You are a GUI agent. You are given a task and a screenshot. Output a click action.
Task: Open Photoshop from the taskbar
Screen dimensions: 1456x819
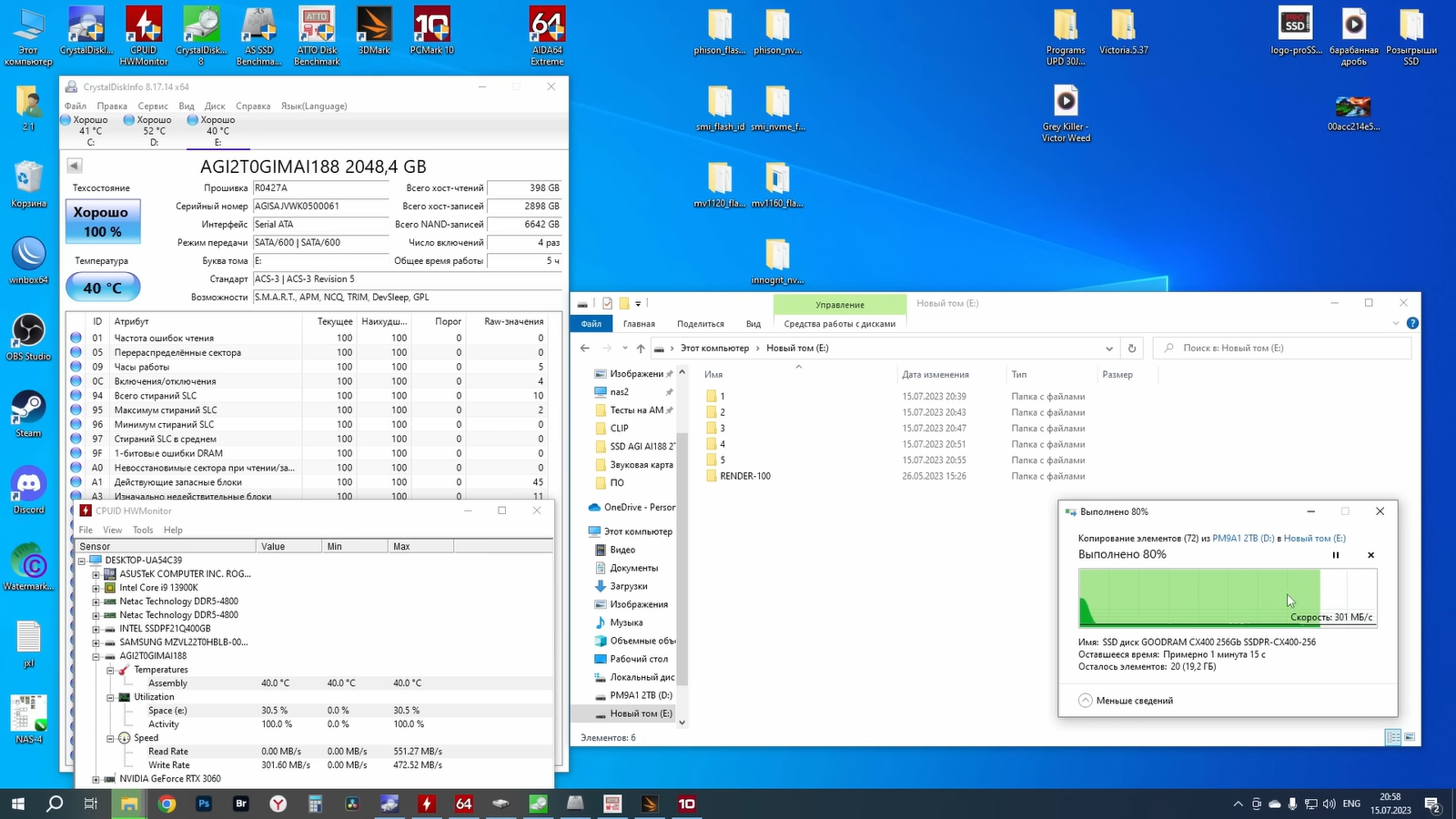(204, 804)
